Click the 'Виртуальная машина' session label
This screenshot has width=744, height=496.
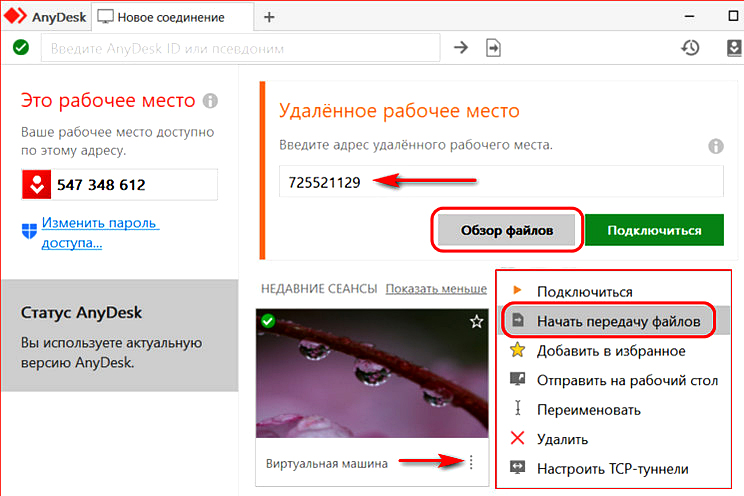(x=326, y=463)
